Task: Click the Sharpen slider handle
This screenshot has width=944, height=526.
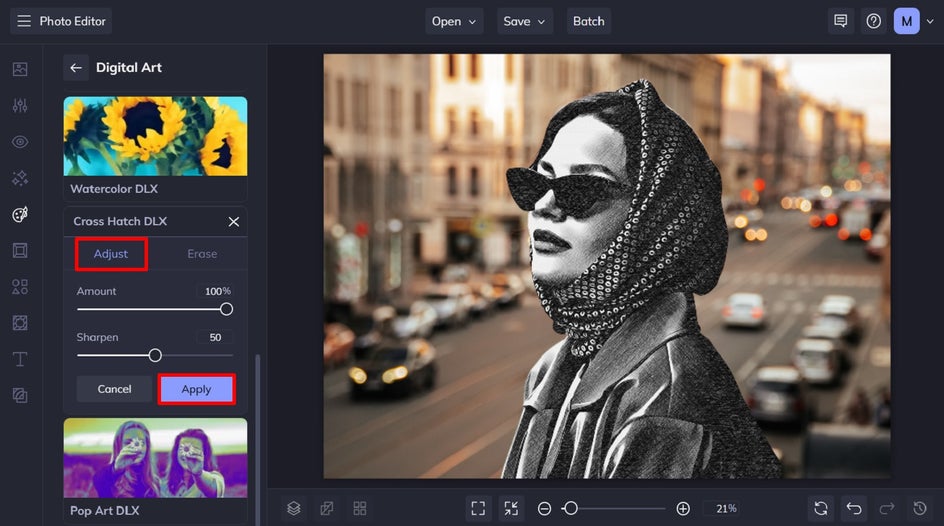Action: coord(155,355)
